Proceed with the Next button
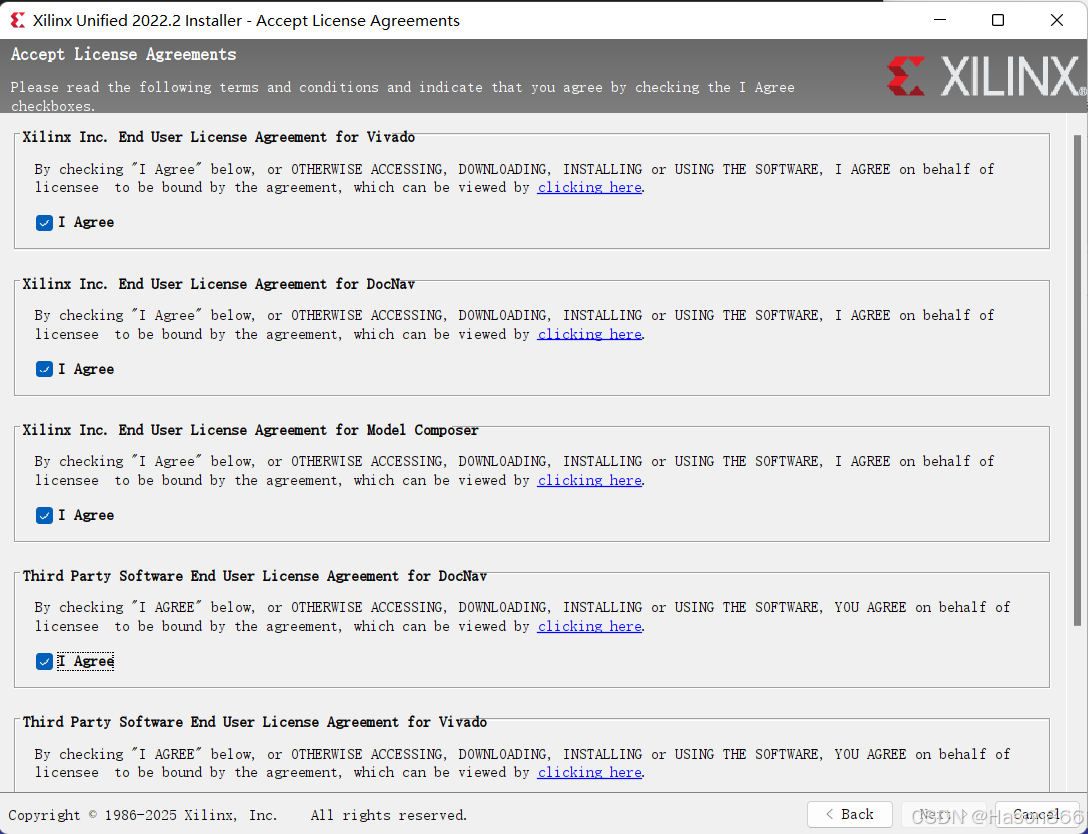 (944, 815)
